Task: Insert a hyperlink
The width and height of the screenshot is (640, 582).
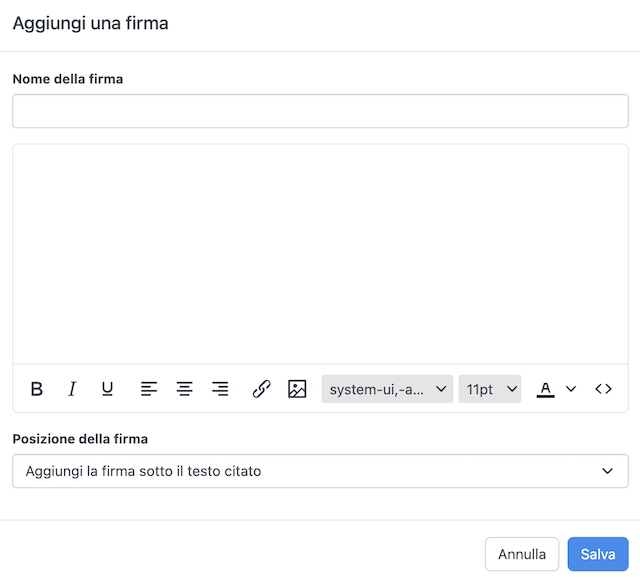Action: tap(262, 389)
